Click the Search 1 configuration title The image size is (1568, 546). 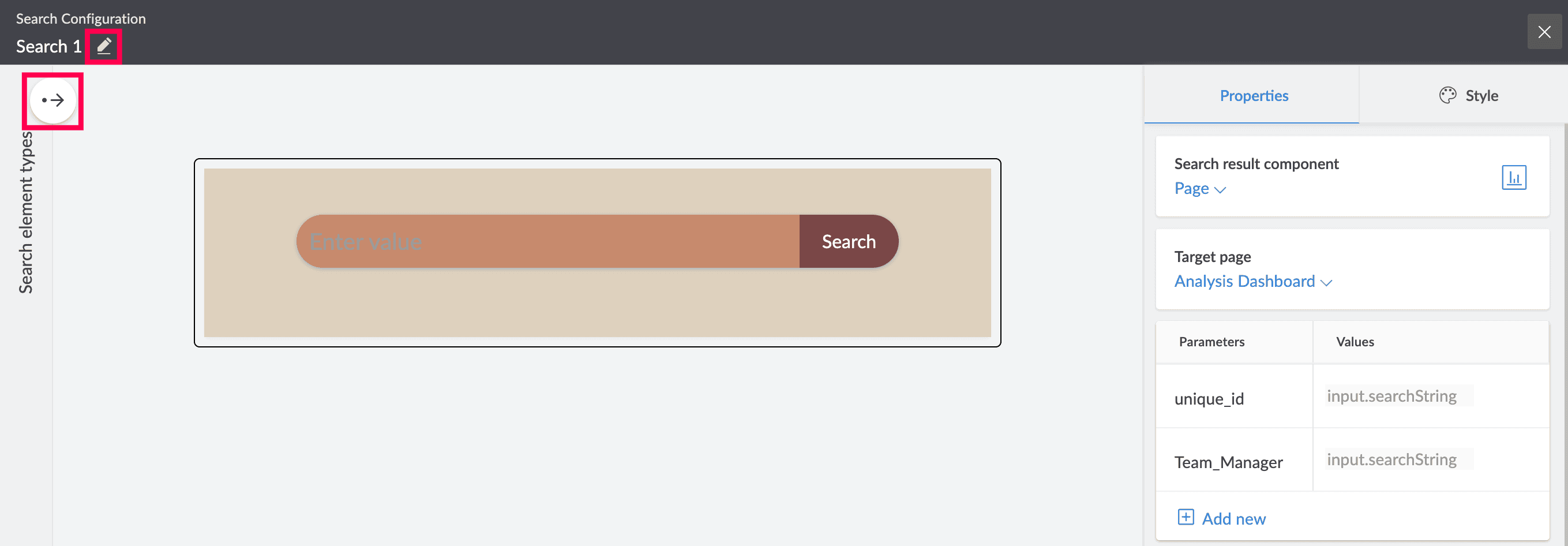[48, 46]
